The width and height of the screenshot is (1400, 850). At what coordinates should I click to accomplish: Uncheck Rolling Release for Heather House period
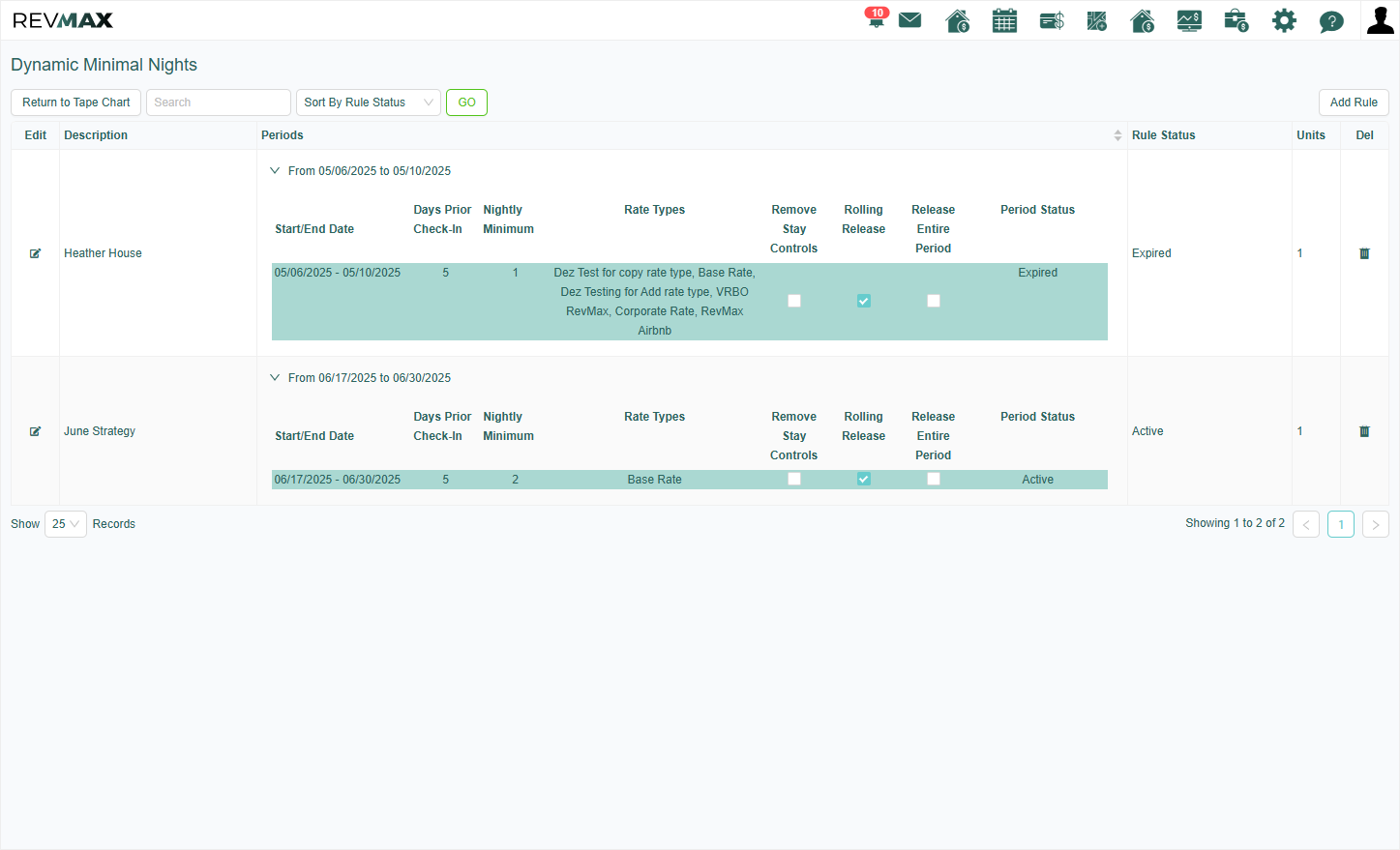click(864, 301)
